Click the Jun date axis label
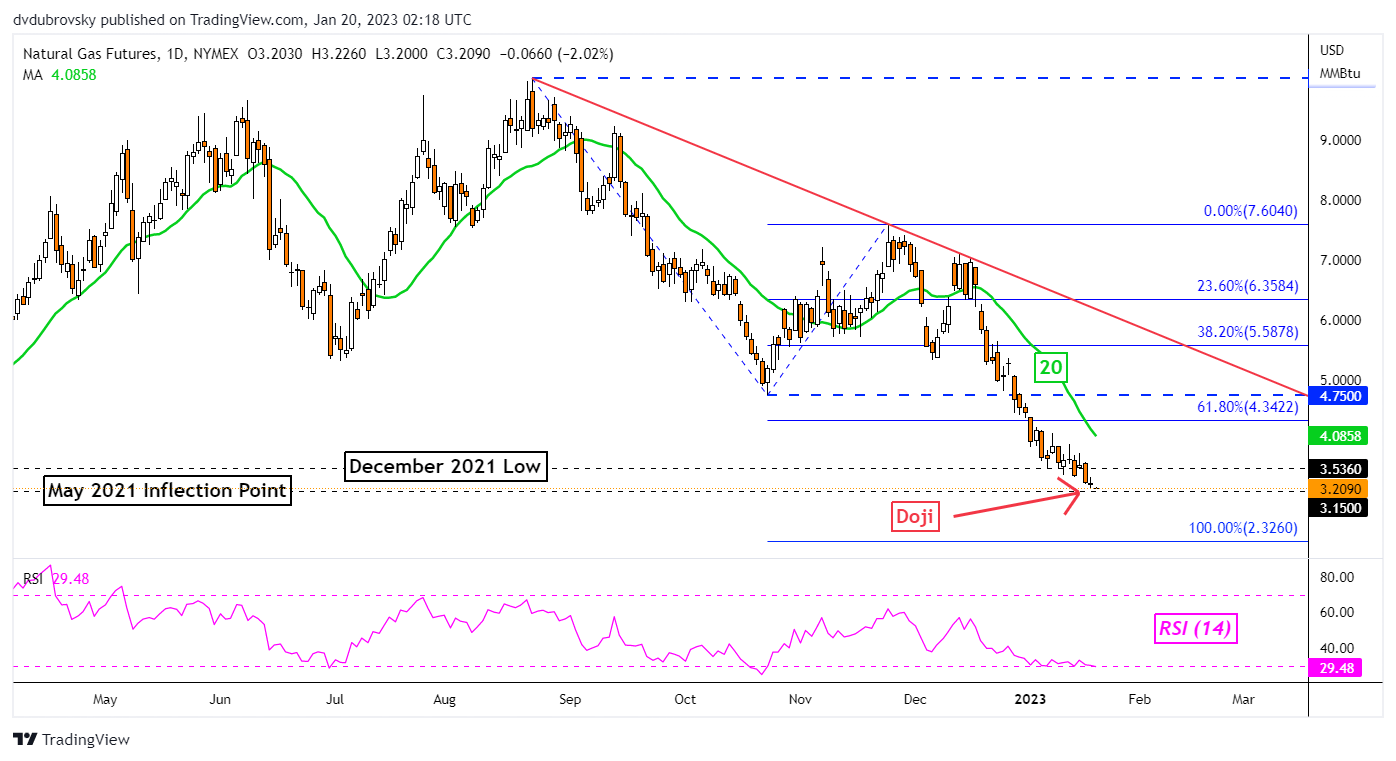 pyautogui.click(x=222, y=700)
